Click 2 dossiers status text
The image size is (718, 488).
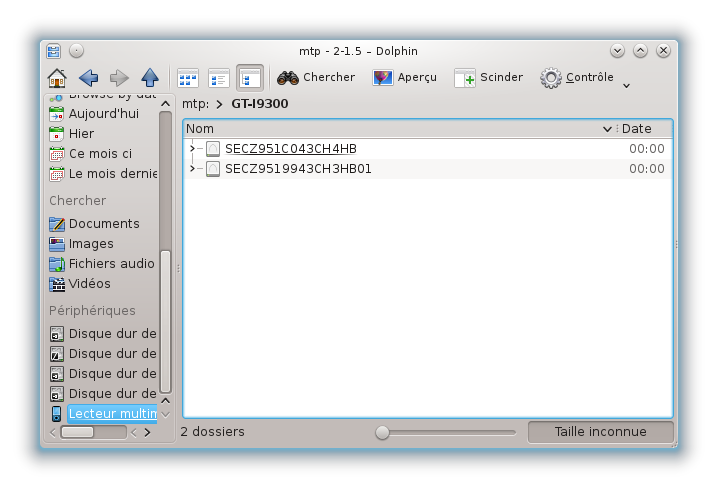coord(212,432)
